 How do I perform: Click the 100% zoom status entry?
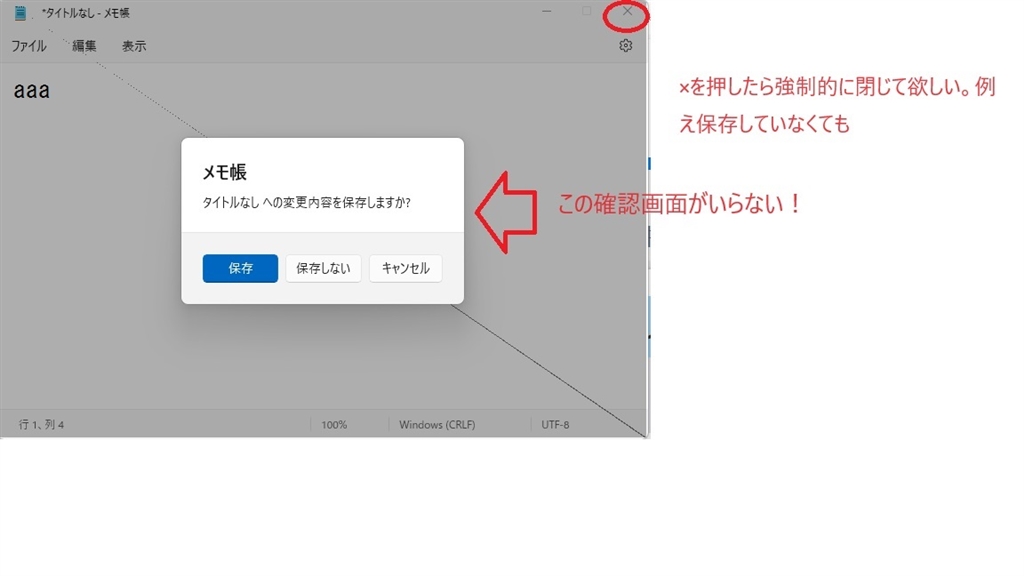334,424
